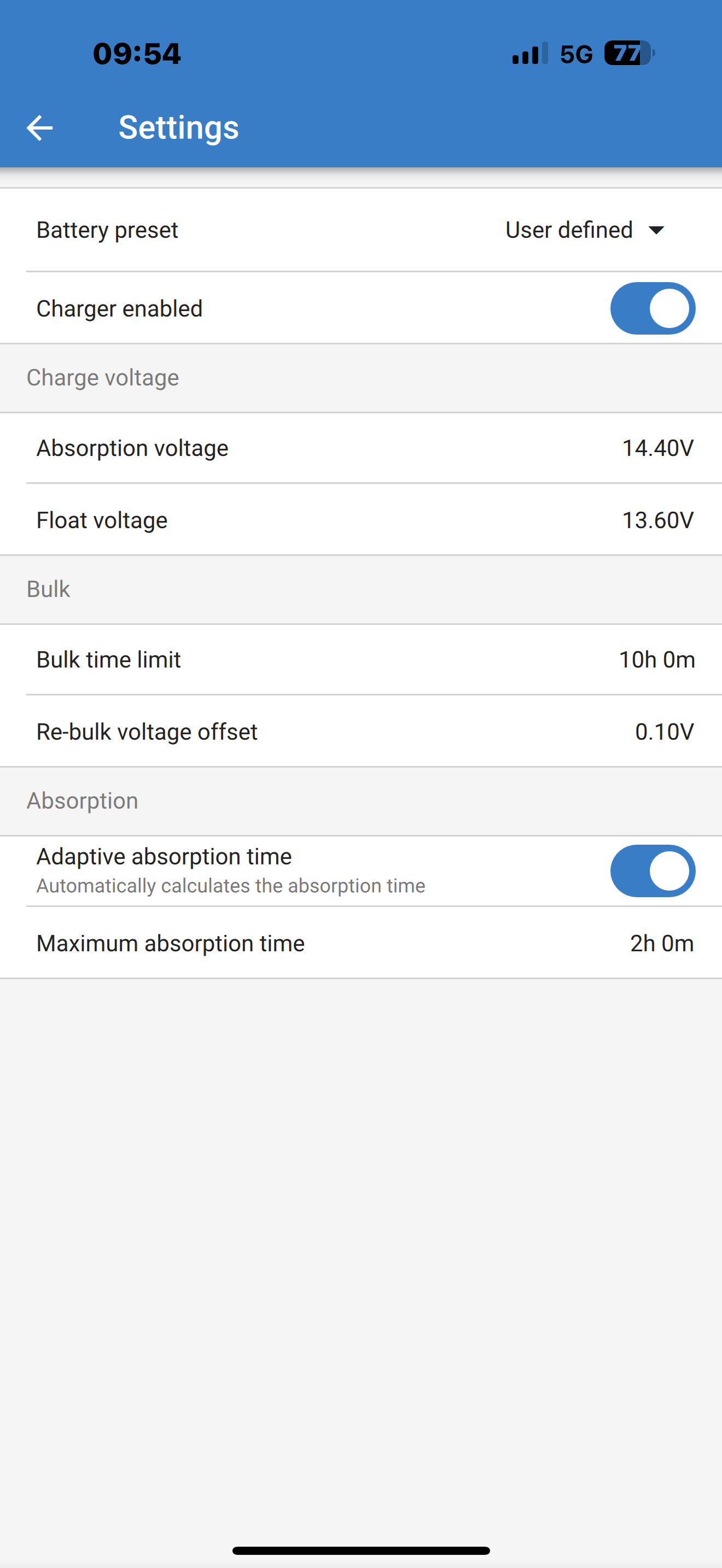Tap the Charge voltage section header
The image size is (722, 1568).
point(103,378)
